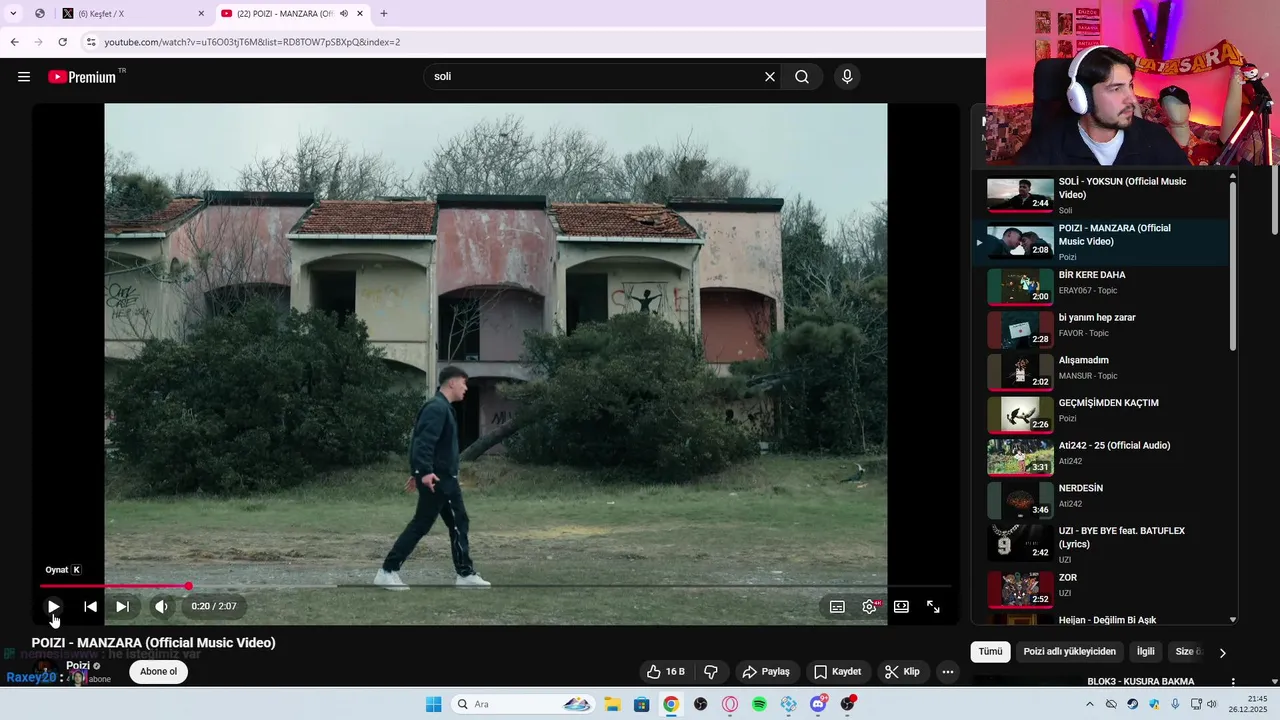This screenshot has height=720, width=1280.
Task: Play NERDESİN by Ati242
Action: (1100, 500)
